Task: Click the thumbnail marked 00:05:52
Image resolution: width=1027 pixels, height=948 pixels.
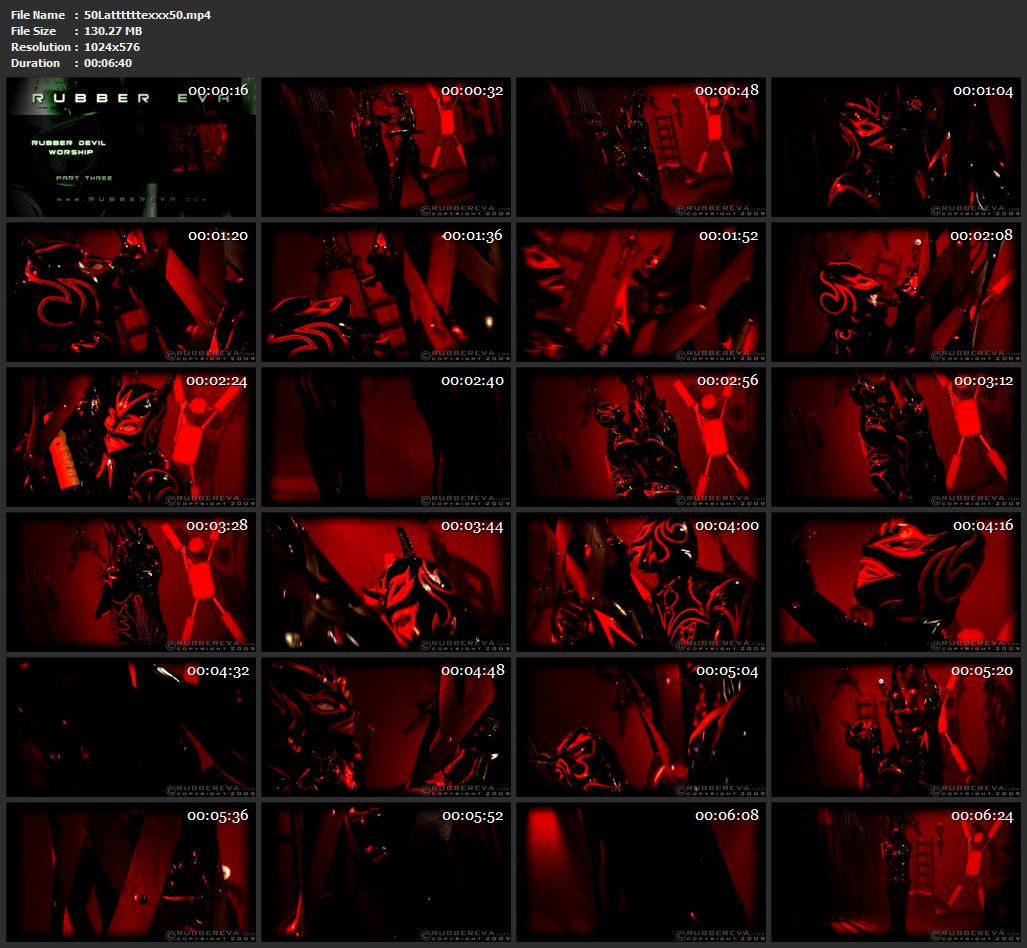Action: click(386, 872)
